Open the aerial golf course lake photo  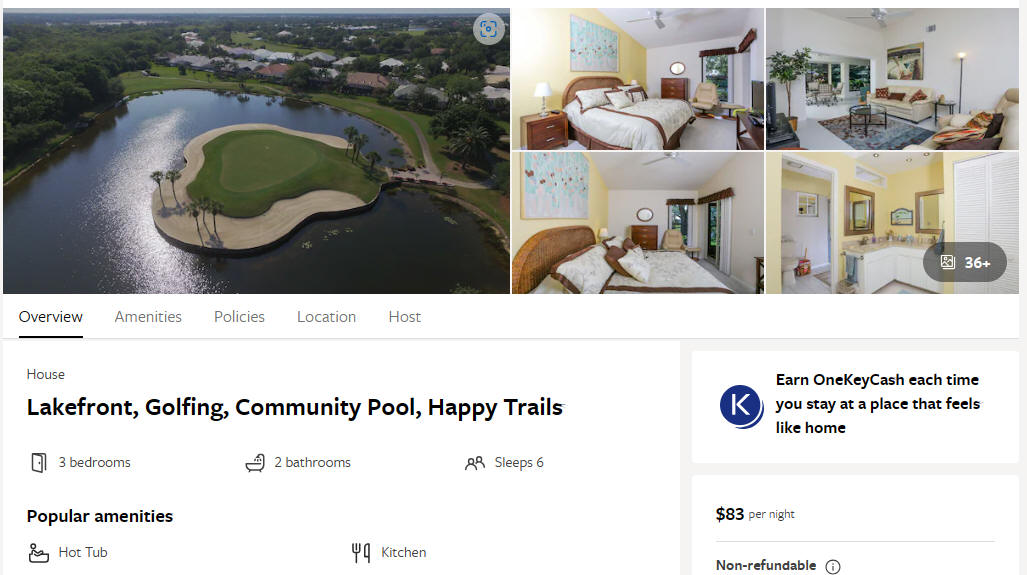click(x=256, y=151)
